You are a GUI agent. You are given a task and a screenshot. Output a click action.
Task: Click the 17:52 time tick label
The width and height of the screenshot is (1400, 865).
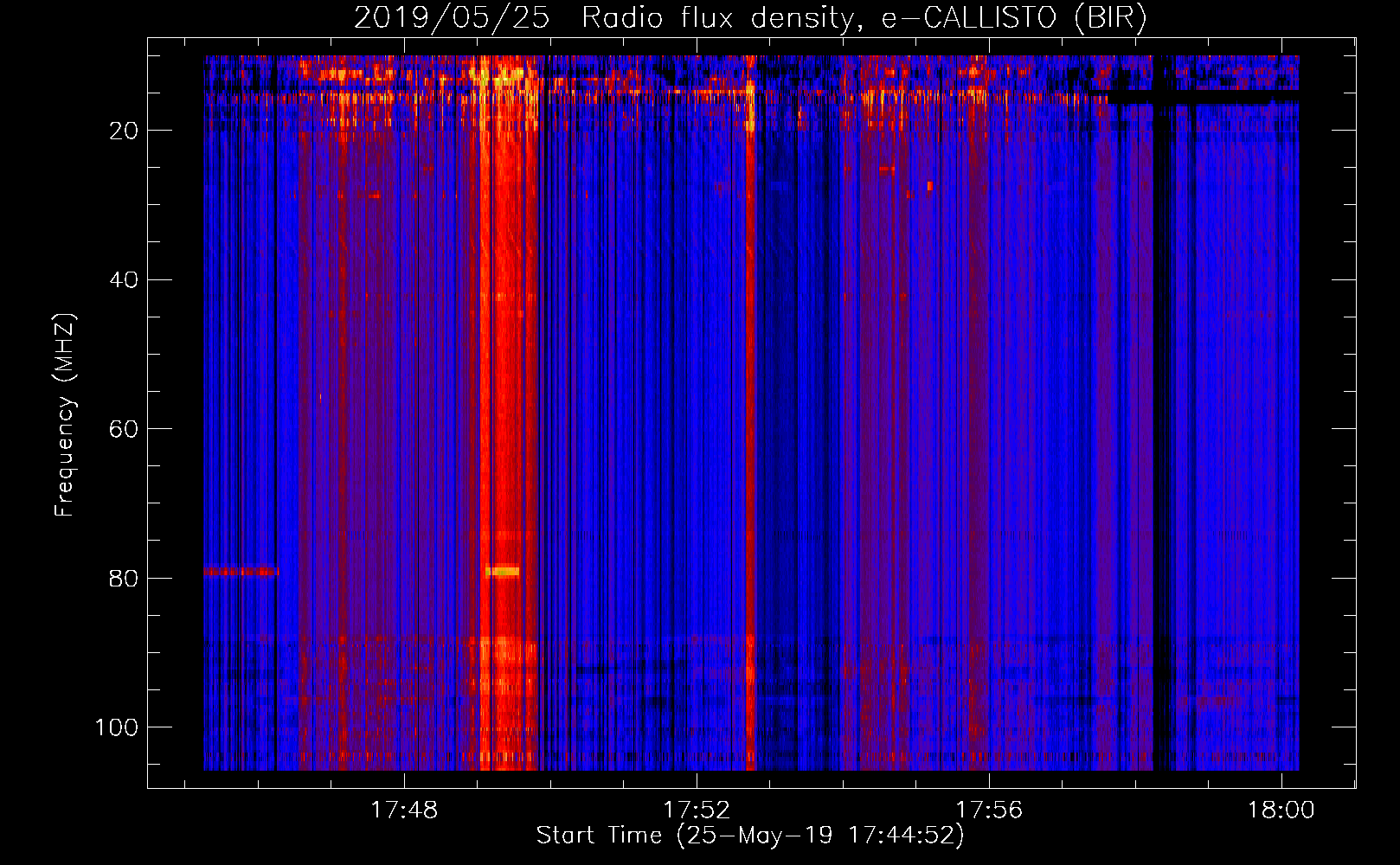(697, 810)
